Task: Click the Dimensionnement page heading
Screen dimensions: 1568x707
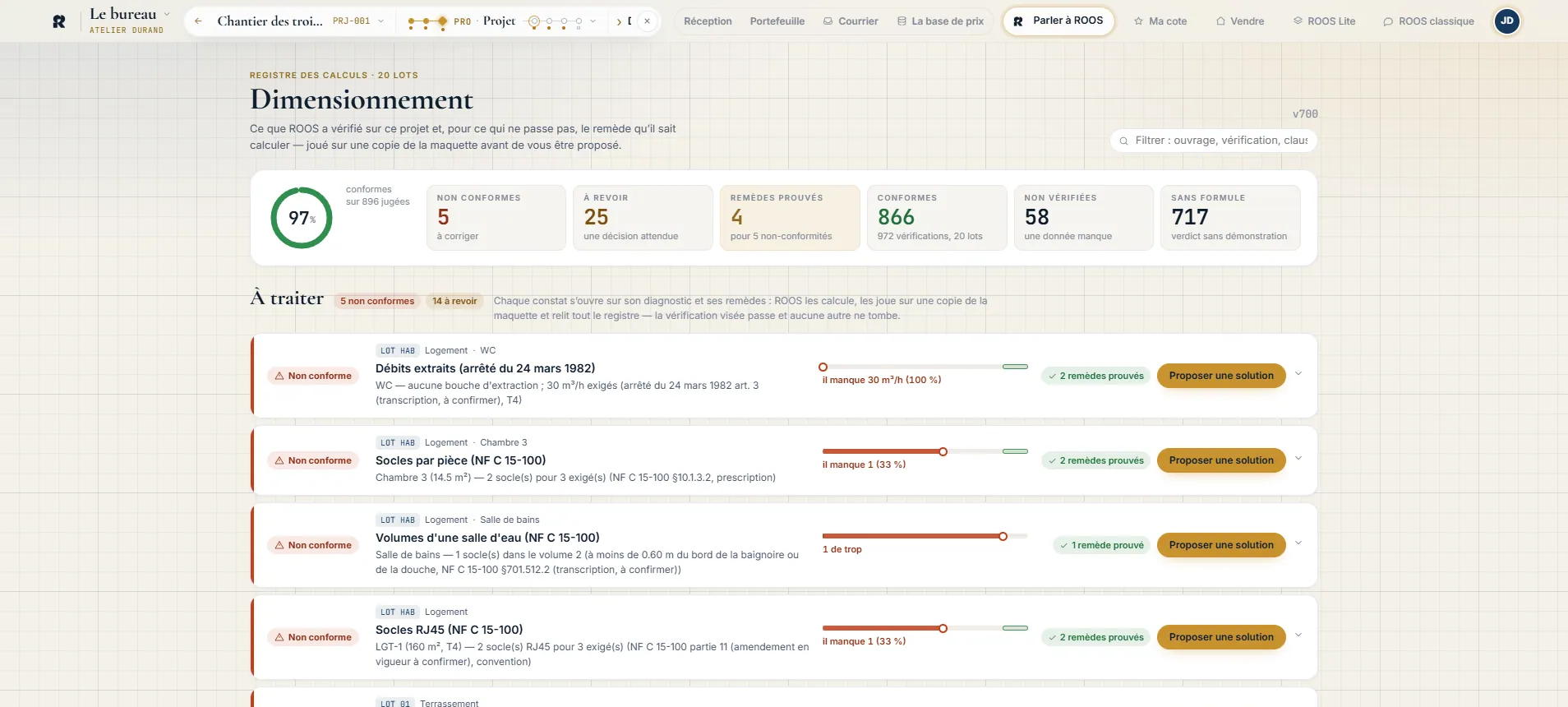Action: point(362,99)
